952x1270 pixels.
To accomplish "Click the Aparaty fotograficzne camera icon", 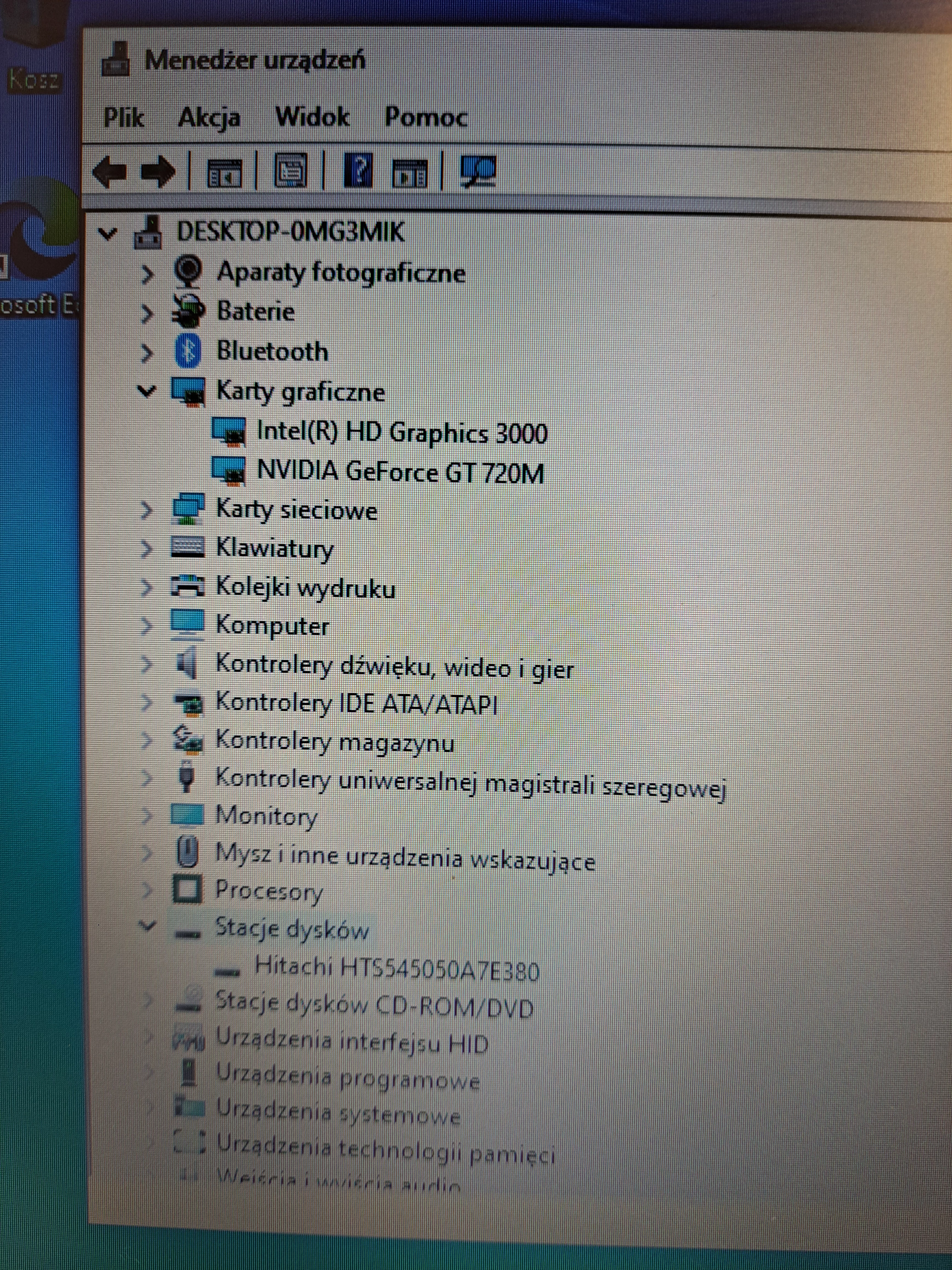I will click(x=188, y=272).
